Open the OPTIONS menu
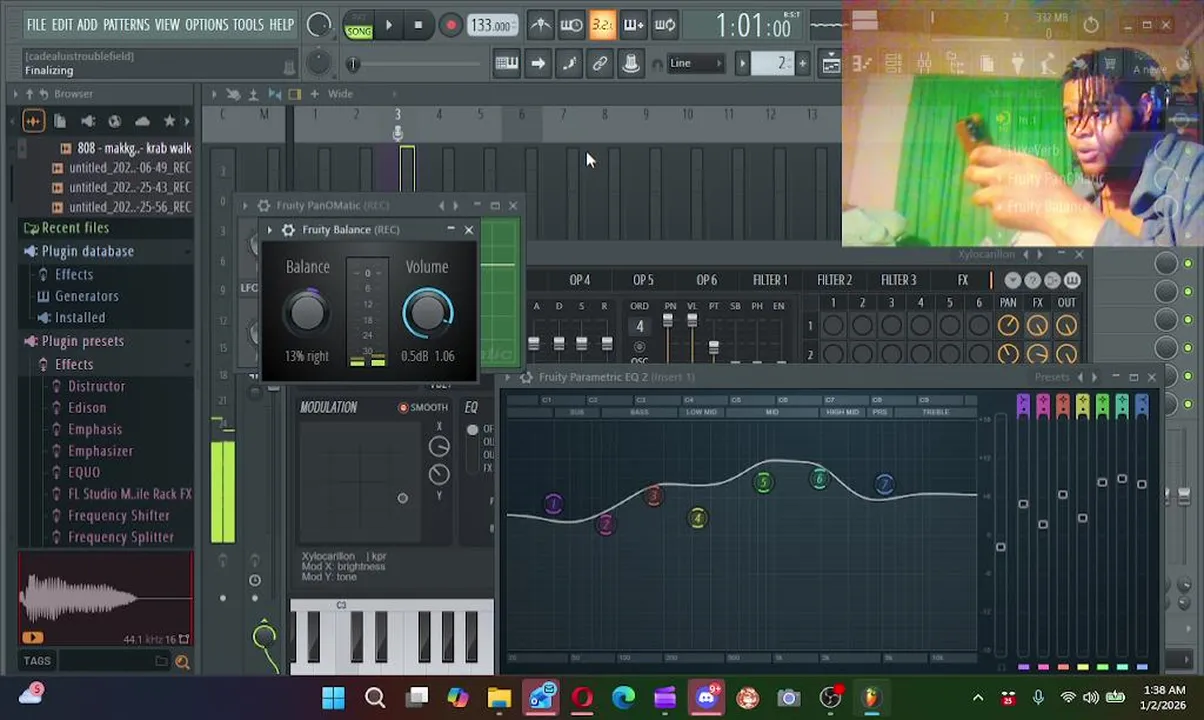The image size is (1204, 720). (x=206, y=25)
